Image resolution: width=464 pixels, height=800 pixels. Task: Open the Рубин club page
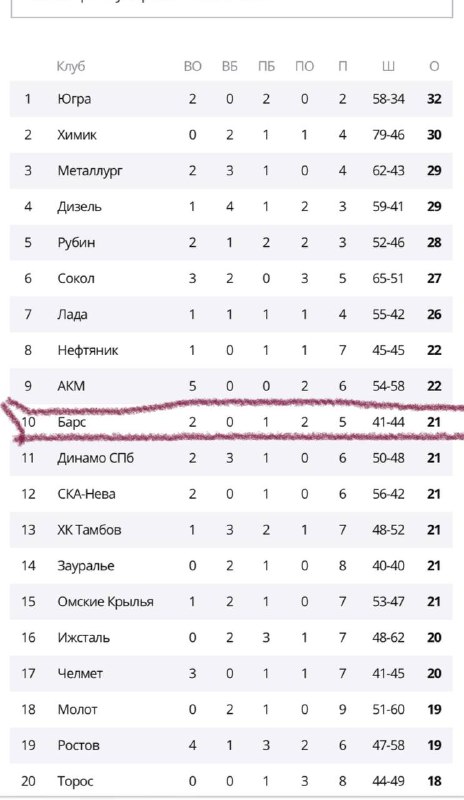point(76,242)
